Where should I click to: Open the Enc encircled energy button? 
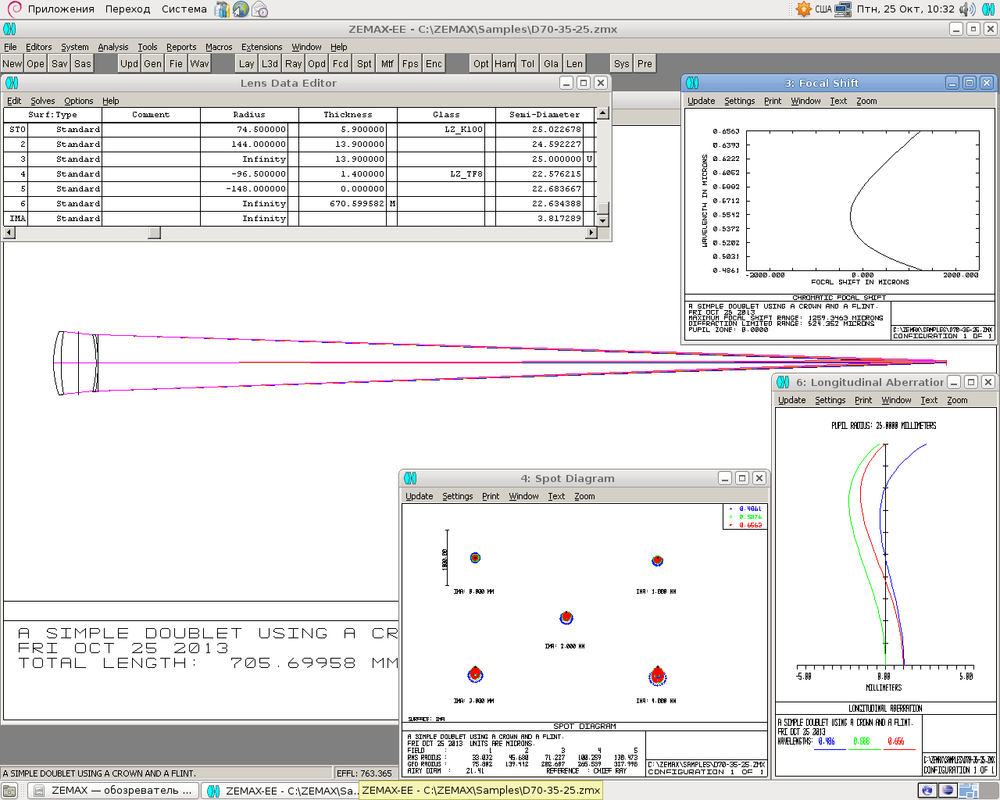tap(434, 63)
